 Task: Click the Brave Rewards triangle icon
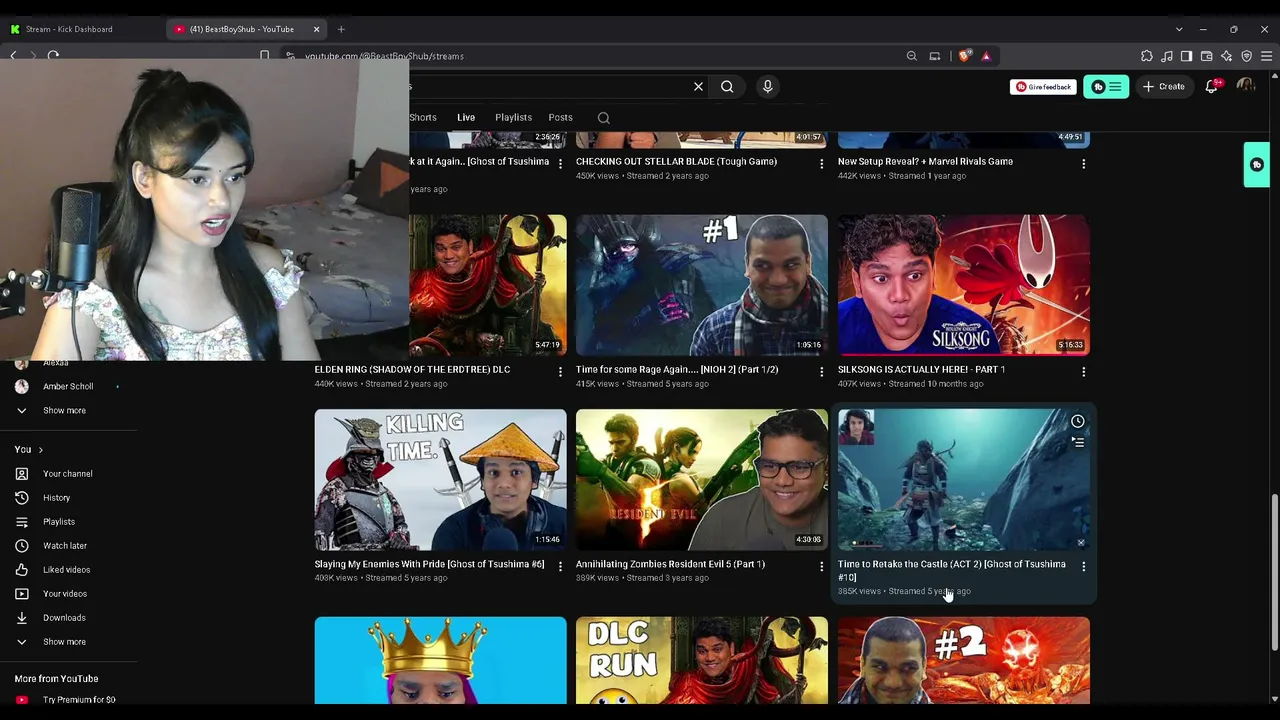point(985,56)
